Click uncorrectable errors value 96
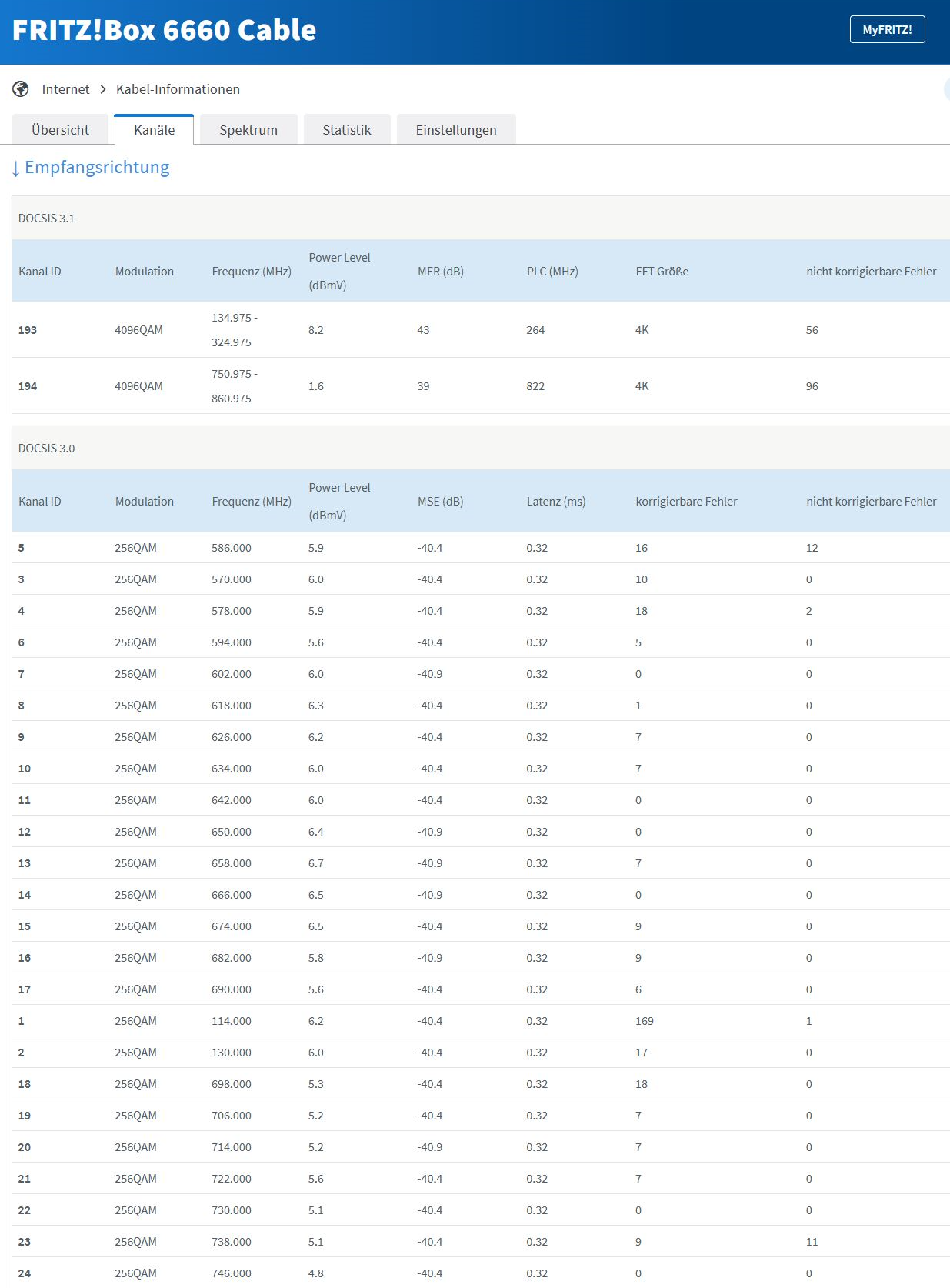950x1288 pixels. point(812,386)
